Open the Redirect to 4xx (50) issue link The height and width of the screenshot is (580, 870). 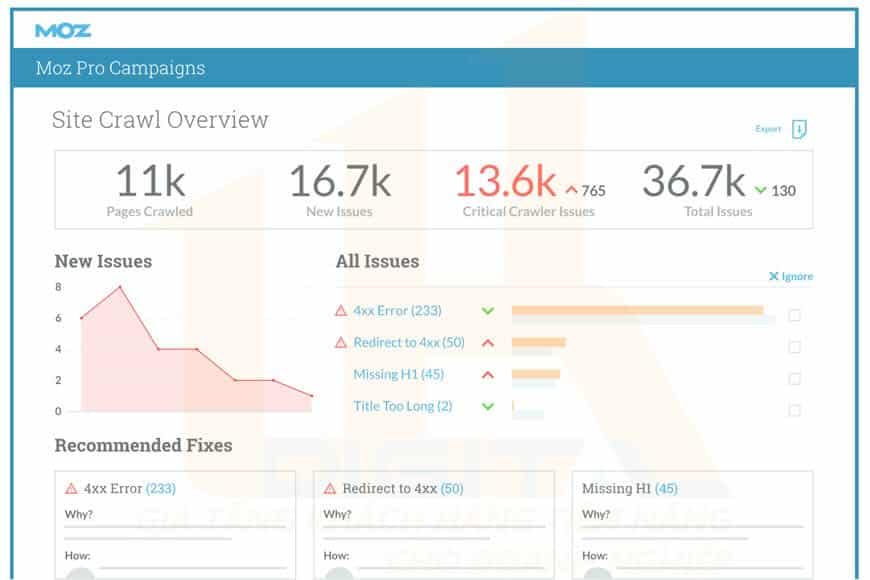pos(409,342)
